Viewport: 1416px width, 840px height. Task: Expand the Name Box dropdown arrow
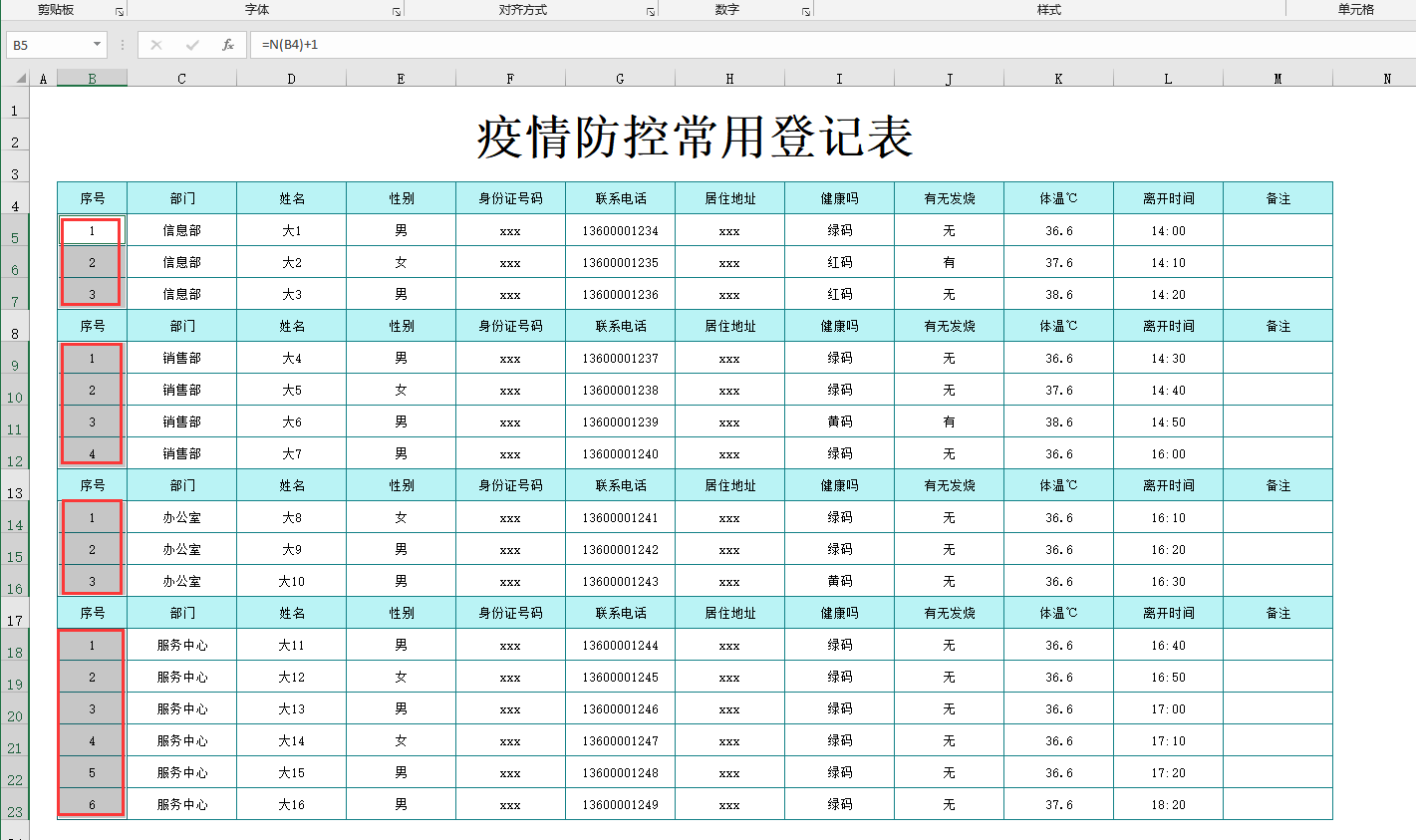pos(97,45)
